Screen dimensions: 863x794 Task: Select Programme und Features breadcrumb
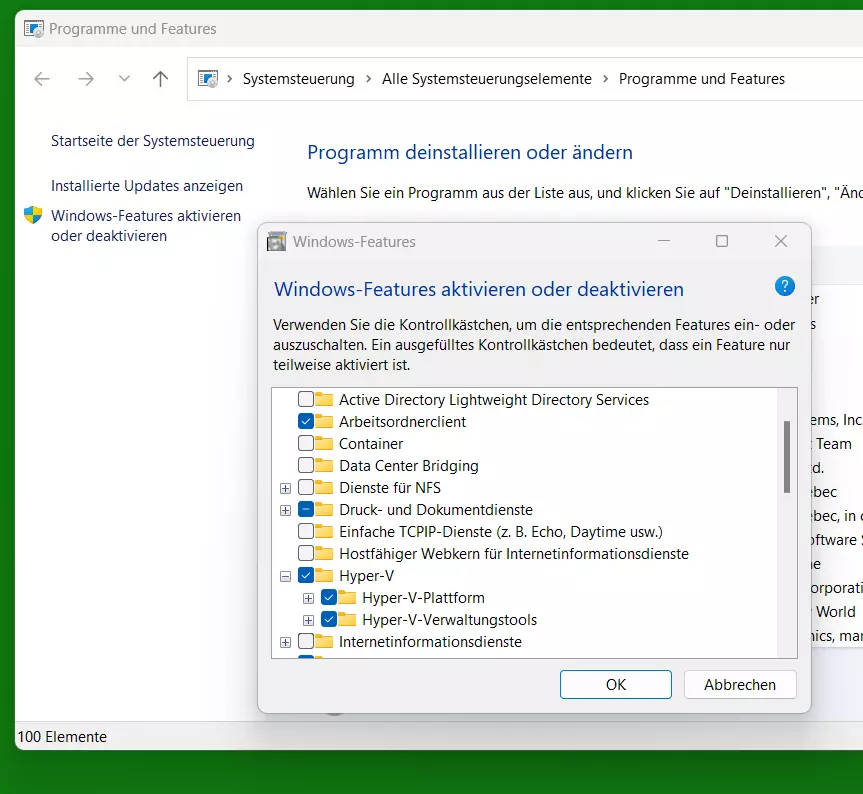tap(702, 79)
